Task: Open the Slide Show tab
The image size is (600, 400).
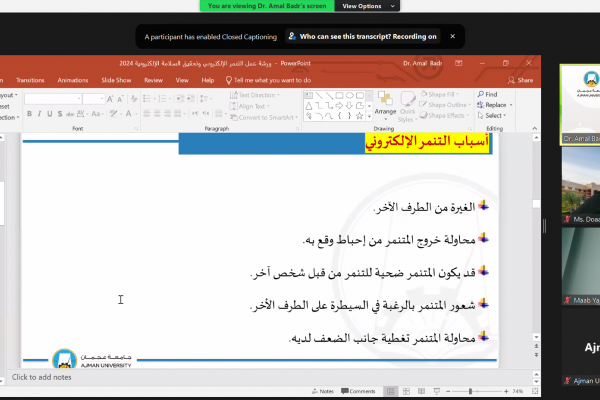Action: point(117,80)
